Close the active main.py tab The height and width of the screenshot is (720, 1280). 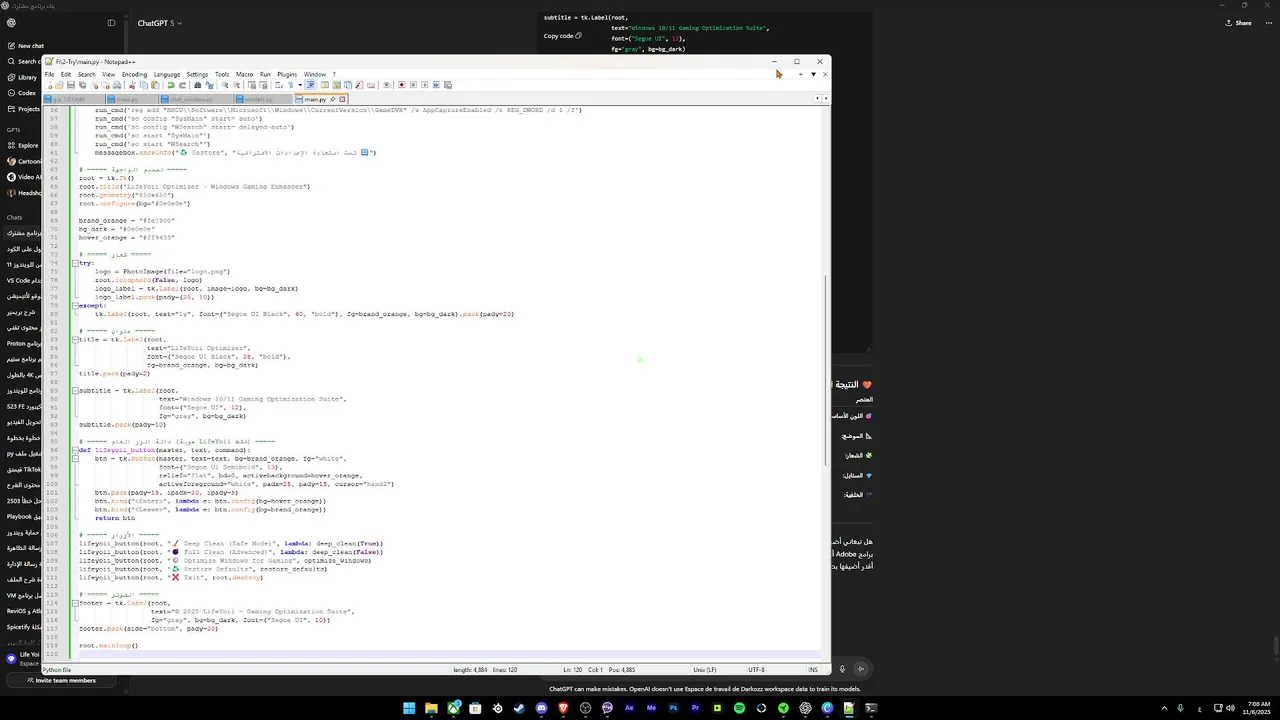[x=342, y=99]
